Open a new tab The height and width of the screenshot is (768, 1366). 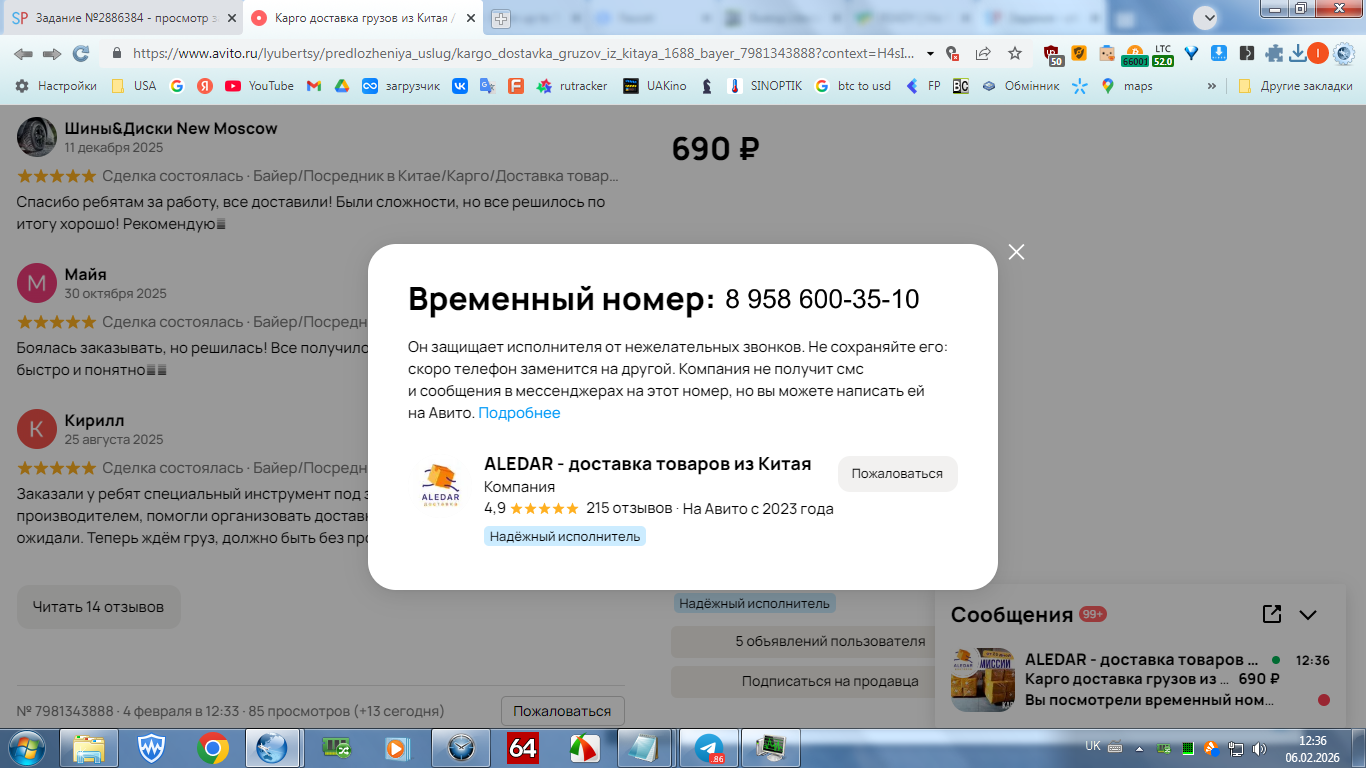pos(500,18)
